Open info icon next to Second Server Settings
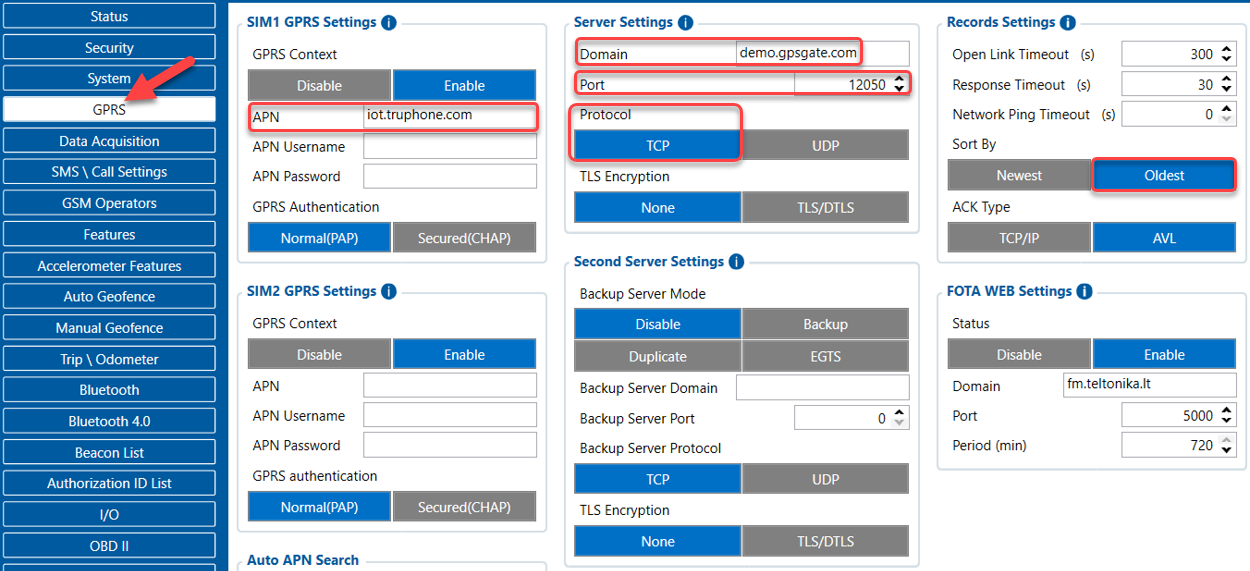Image resolution: width=1250 pixels, height=571 pixels. (736, 261)
